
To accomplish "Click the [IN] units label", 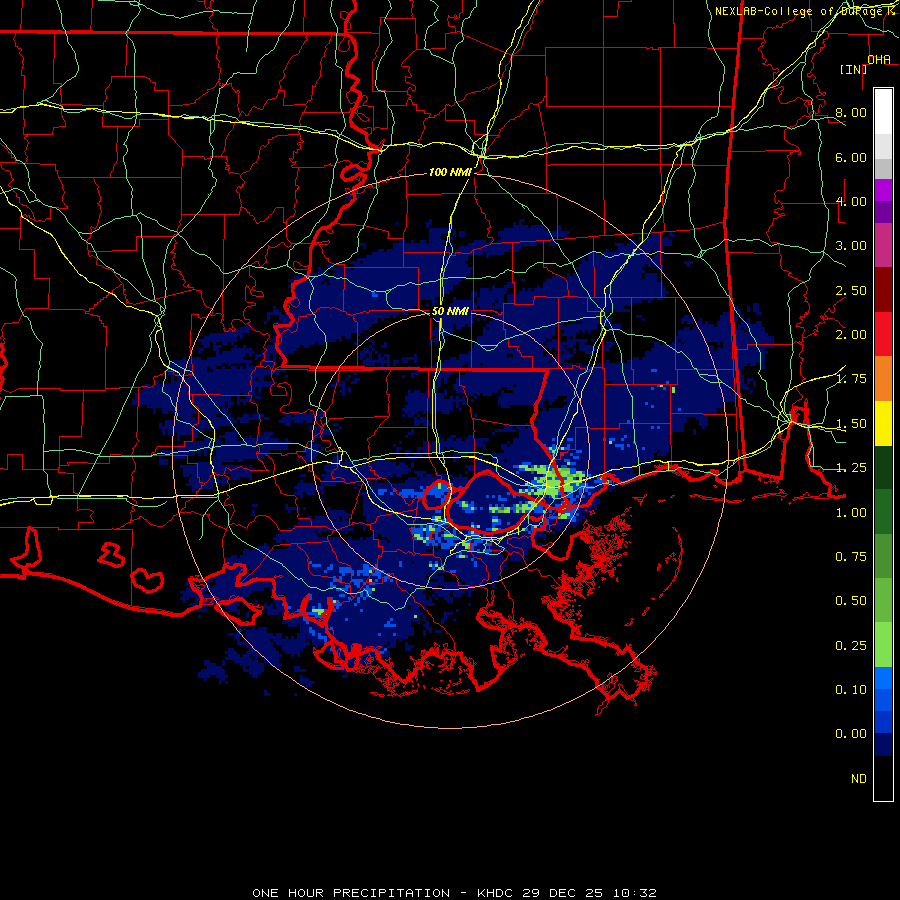I will point(854,69).
